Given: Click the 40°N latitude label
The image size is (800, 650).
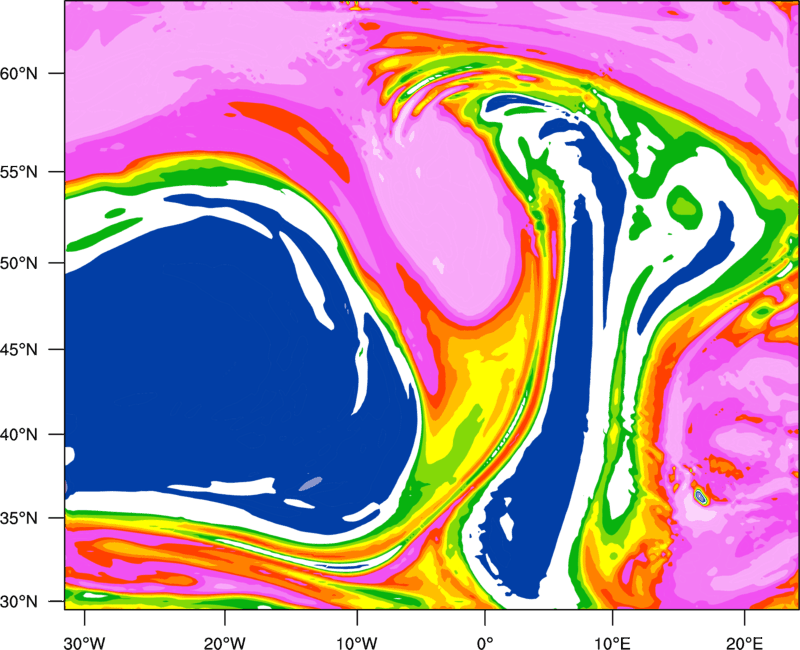Looking at the screenshot, I should tap(19, 435).
